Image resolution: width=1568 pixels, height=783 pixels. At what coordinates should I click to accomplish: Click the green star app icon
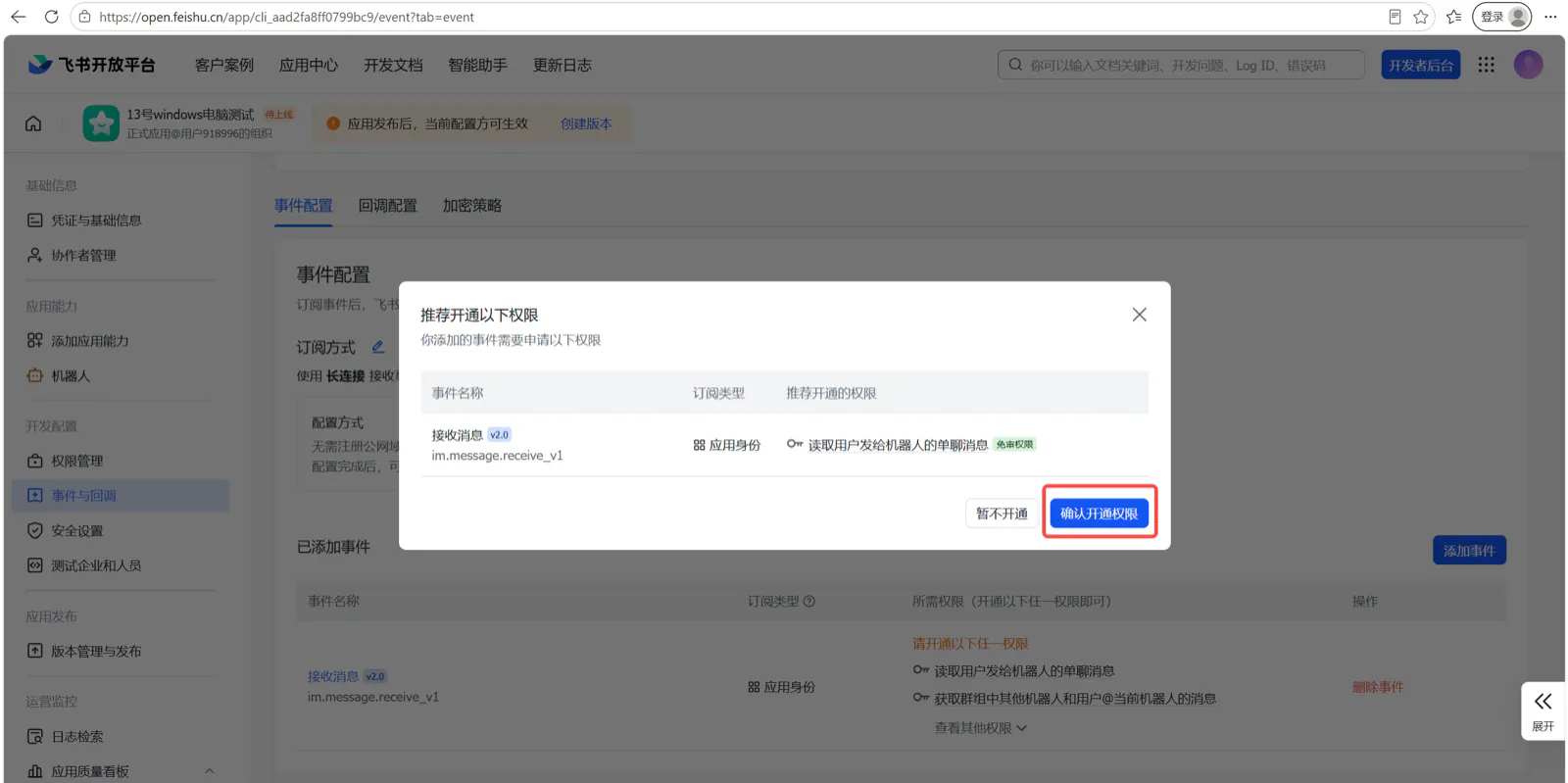point(101,123)
